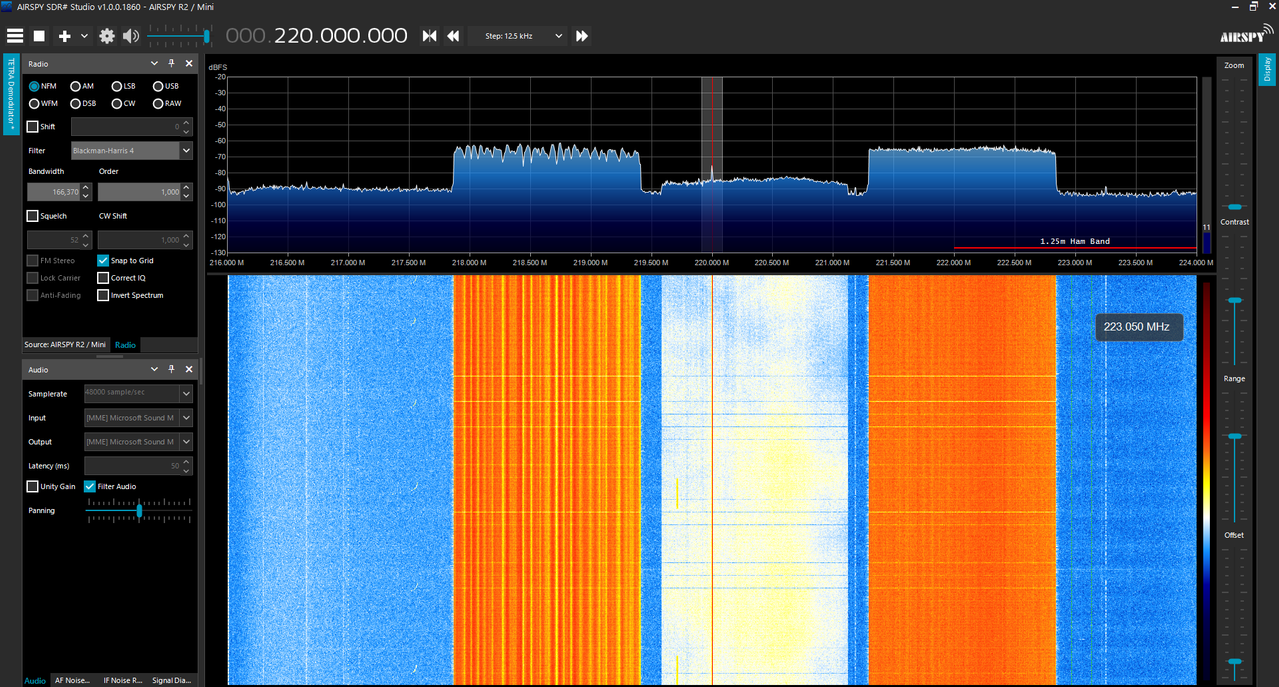Step frequency down with the rewind arrows
1279x687 pixels.
tap(453, 36)
